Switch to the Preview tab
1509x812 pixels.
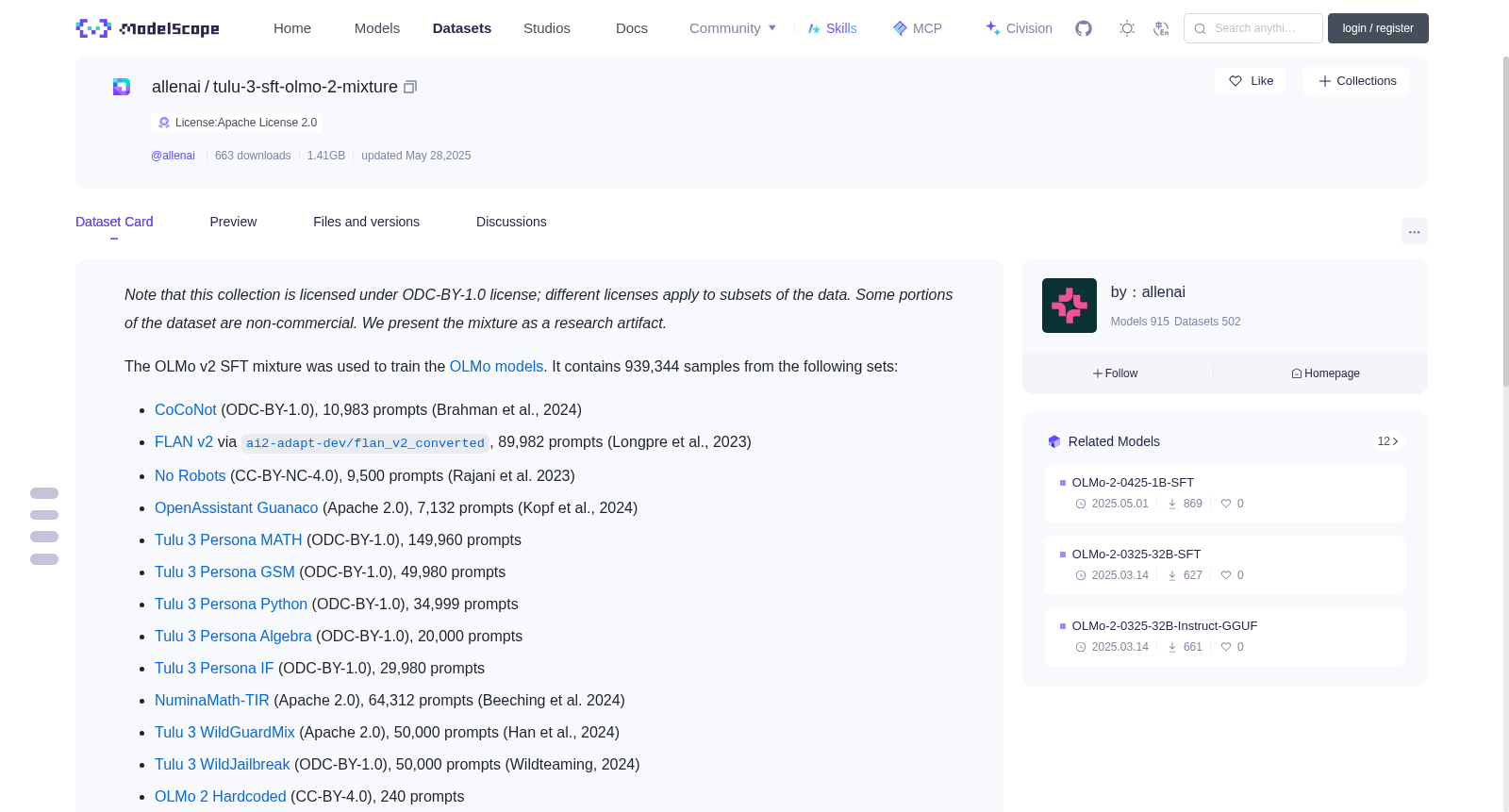(233, 222)
